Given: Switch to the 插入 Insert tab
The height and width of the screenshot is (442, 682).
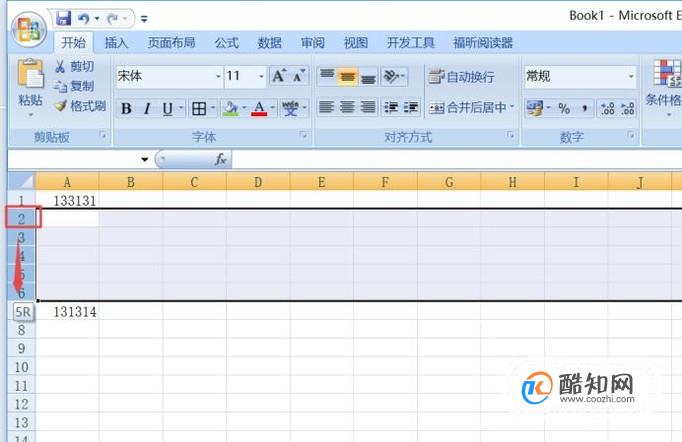Looking at the screenshot, I should (116, 43).
